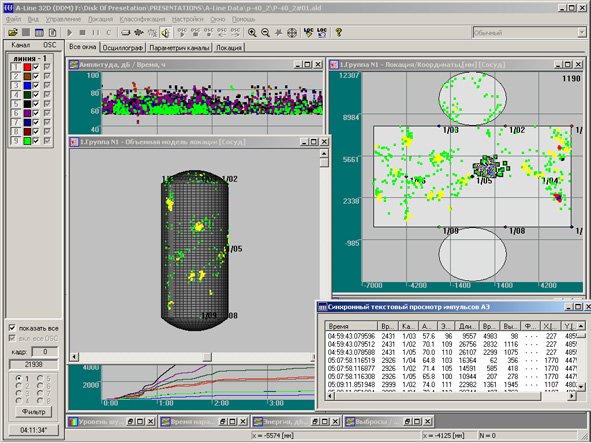Toggle the speaker sound icon in toolbar
Viewport: 591px width, 443px height.
166,33
